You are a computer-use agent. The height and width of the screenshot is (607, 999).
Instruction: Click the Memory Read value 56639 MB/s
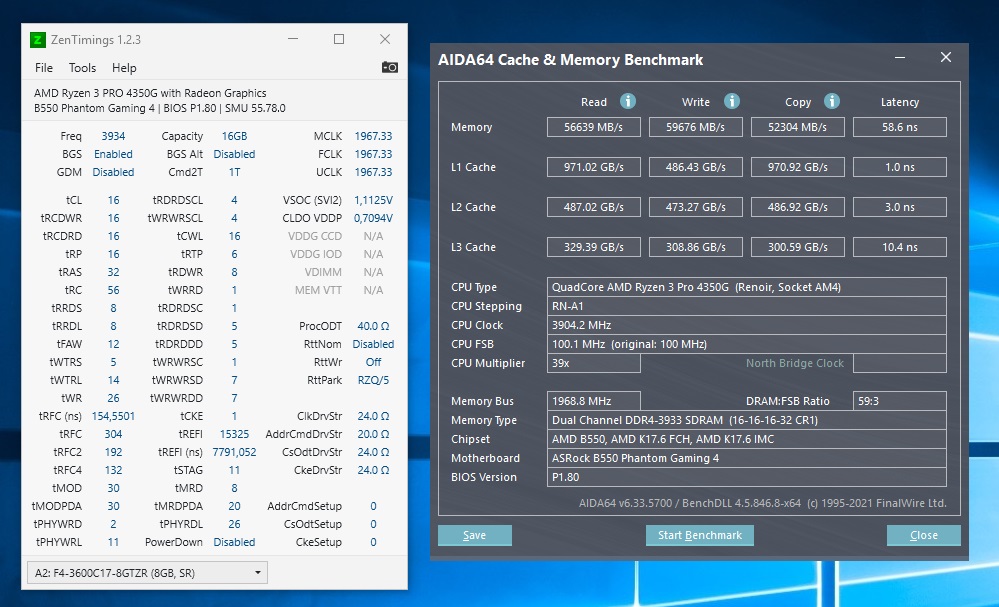[594, 127]
